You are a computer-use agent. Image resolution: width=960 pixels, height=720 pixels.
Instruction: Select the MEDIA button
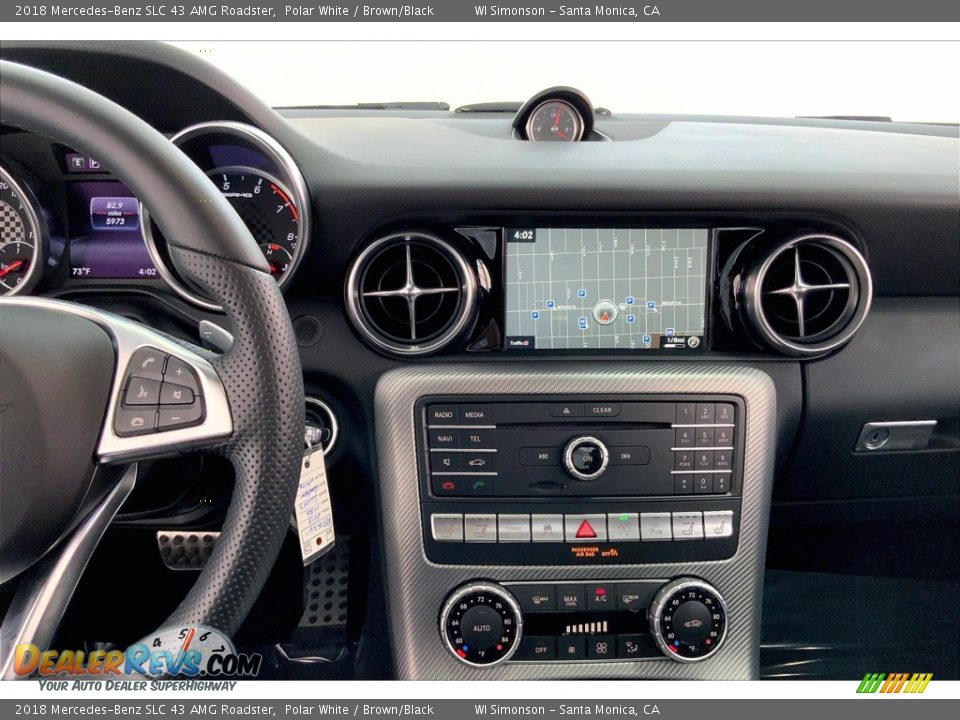point(474,415)
